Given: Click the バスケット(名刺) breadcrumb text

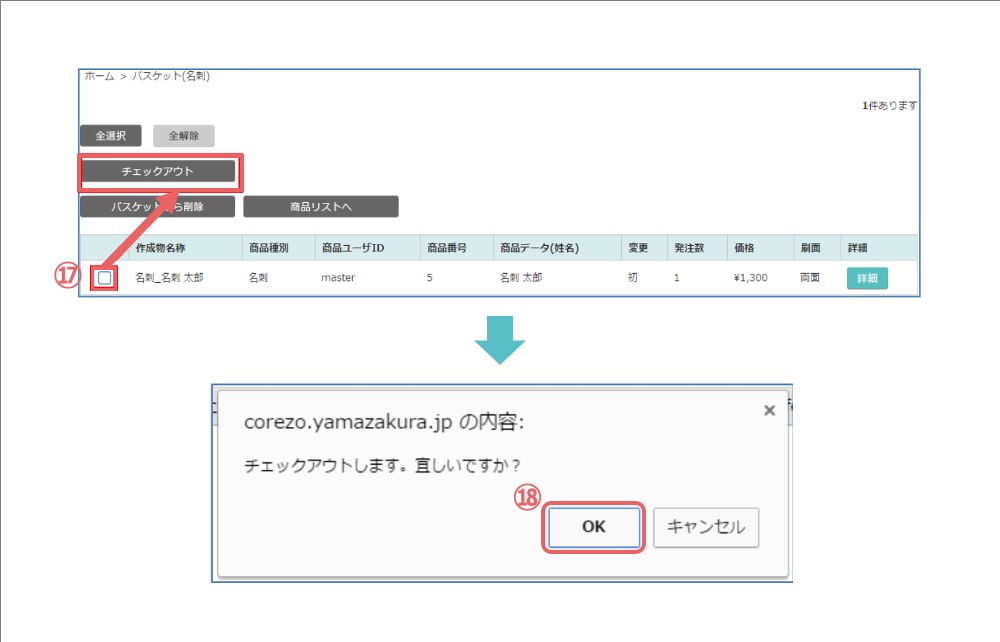Looking at the screenshot, I should (170, 76).
